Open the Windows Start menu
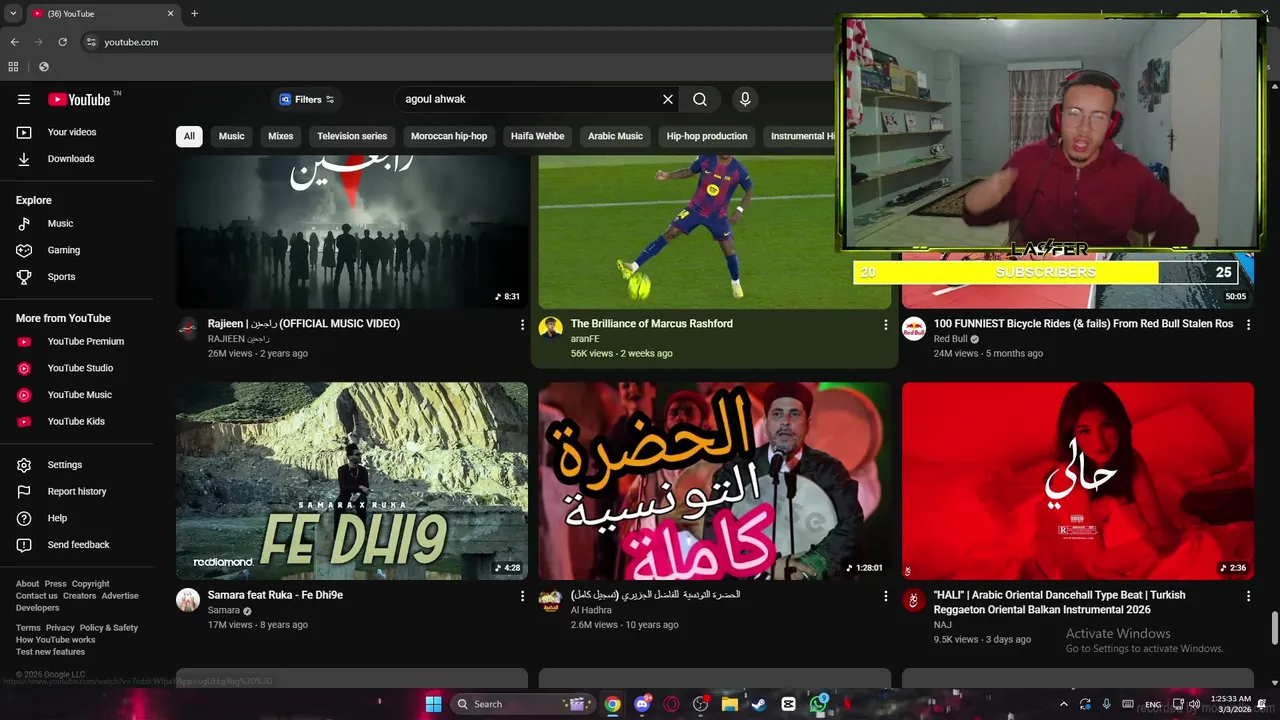Viewport: 1280px width, 720px height. point(433,704)
